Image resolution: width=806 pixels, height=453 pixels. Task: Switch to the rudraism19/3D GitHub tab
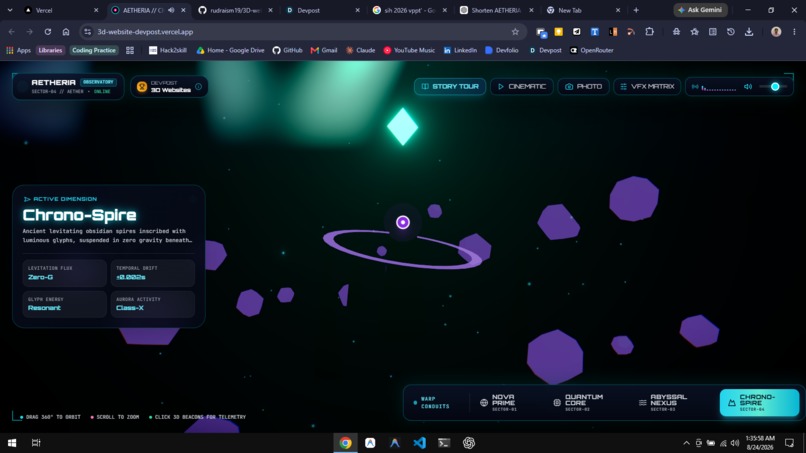(x=234, y=10)
